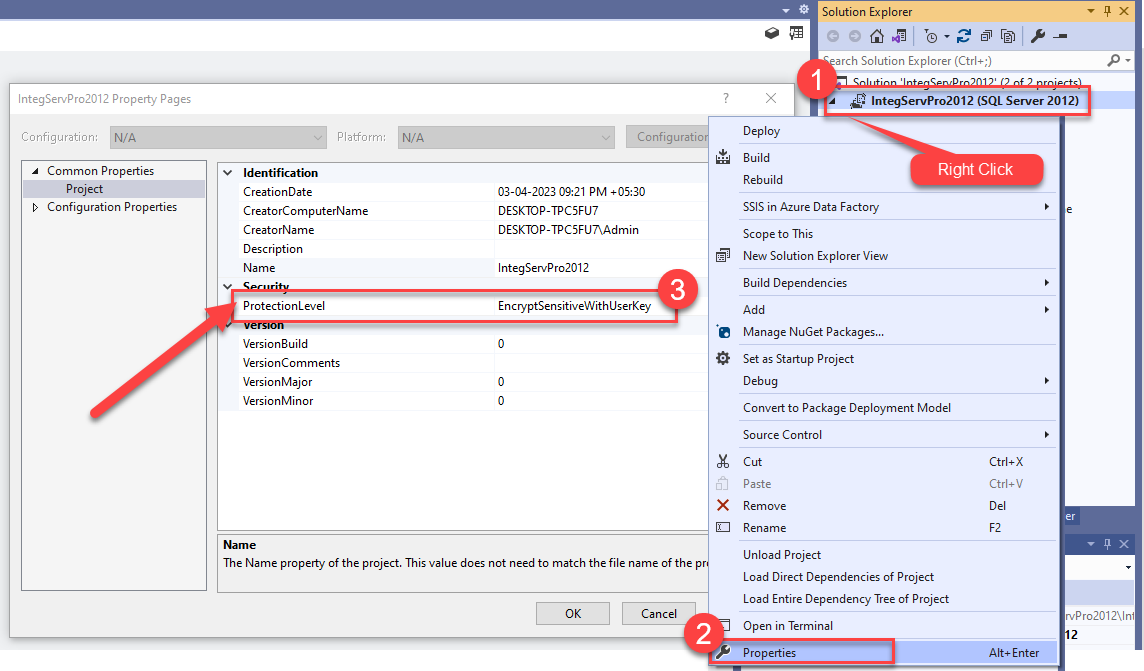This screenshot has width=1144, height=671.
Task: Click the Home icon in Solution Explorer
Action: coord(877,36)
